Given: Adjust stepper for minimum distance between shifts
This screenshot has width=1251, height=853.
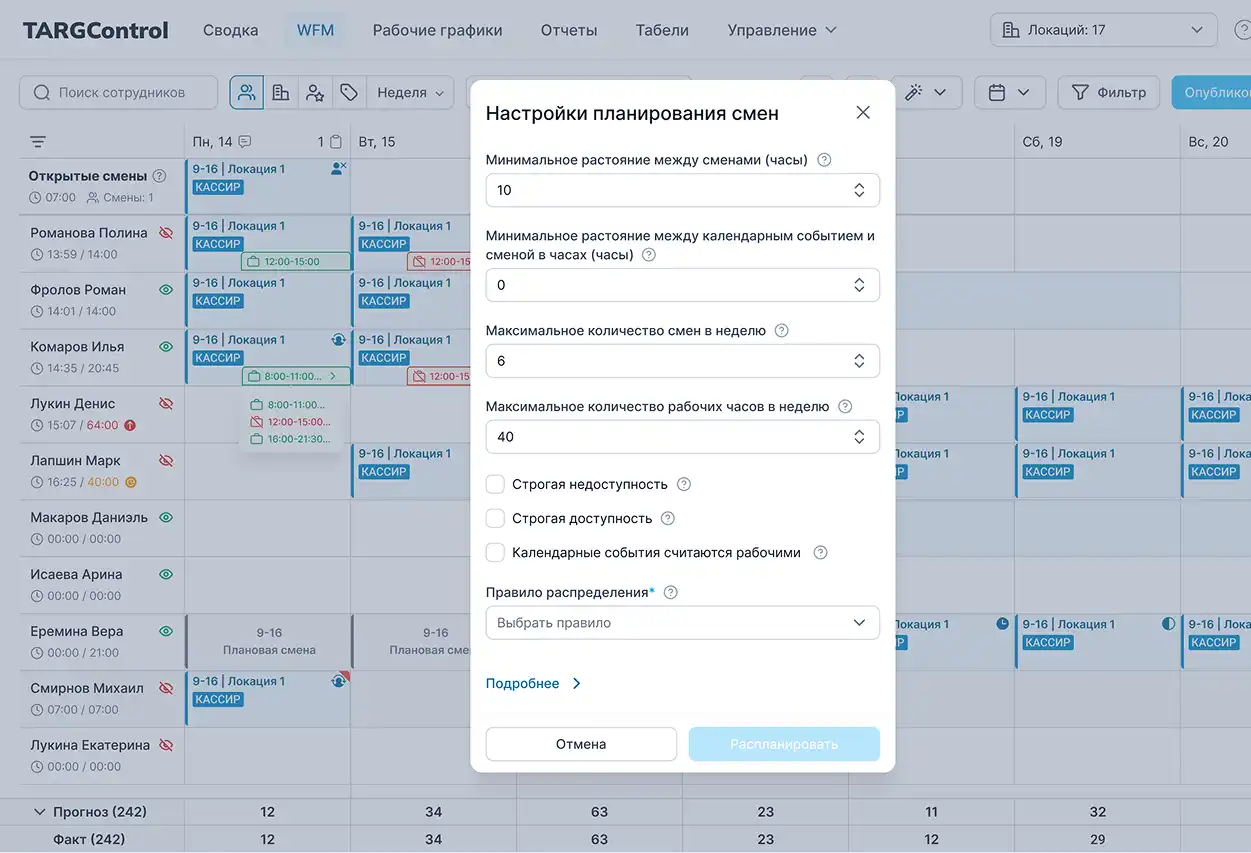Looking at the screenshot, I should coord(859,190).
